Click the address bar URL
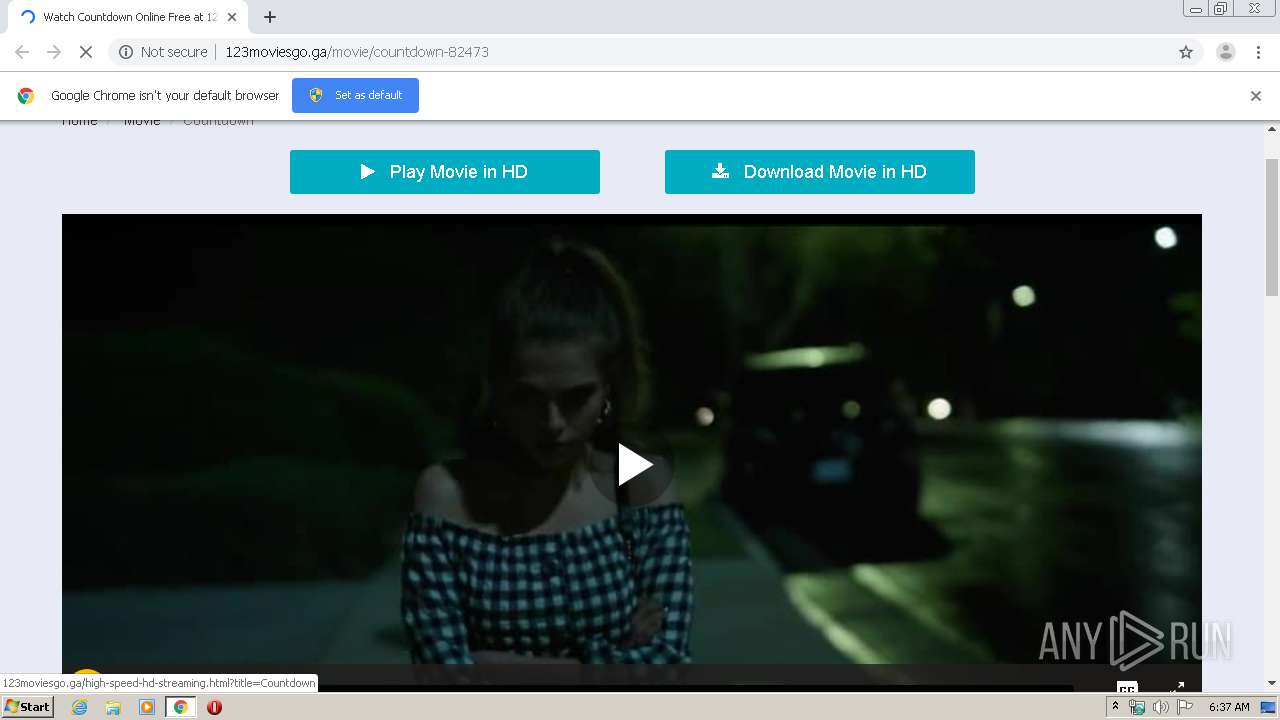 pos(357,52)
